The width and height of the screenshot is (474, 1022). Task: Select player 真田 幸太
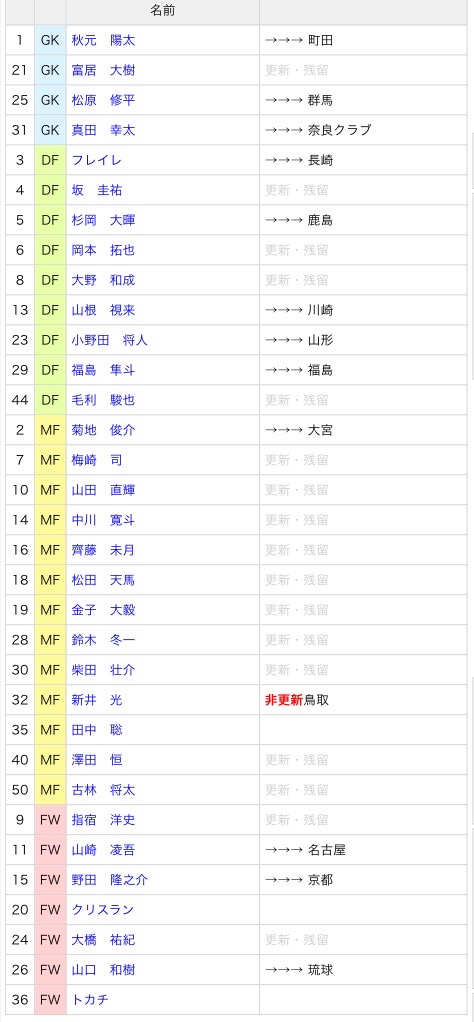[103, 130]
